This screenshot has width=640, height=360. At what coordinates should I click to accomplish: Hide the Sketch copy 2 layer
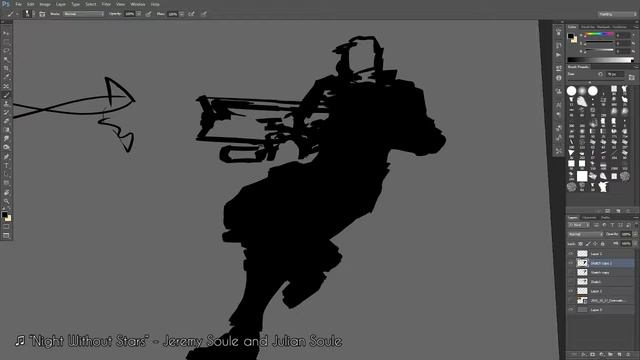[x=571, y=263]
